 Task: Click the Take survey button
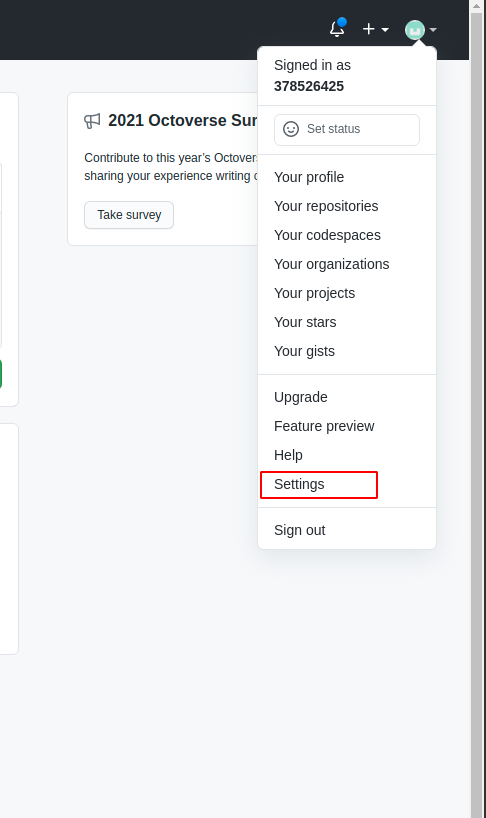(x=129, y=215)
